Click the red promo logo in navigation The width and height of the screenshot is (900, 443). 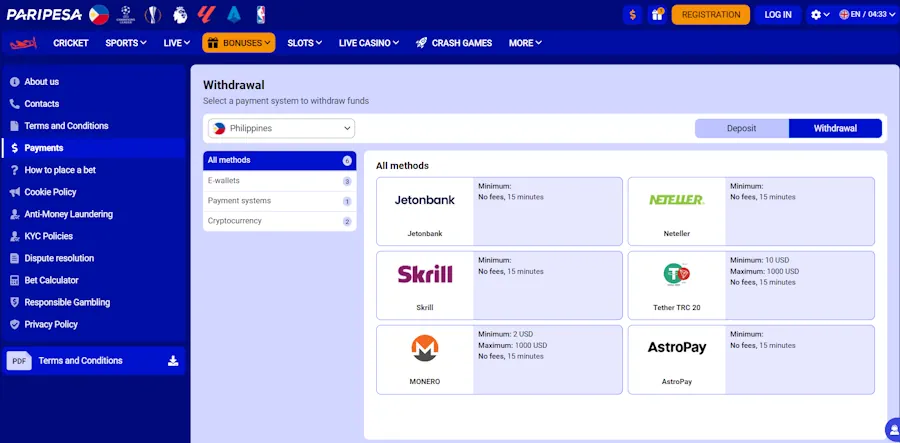click(x=24, y=43)
